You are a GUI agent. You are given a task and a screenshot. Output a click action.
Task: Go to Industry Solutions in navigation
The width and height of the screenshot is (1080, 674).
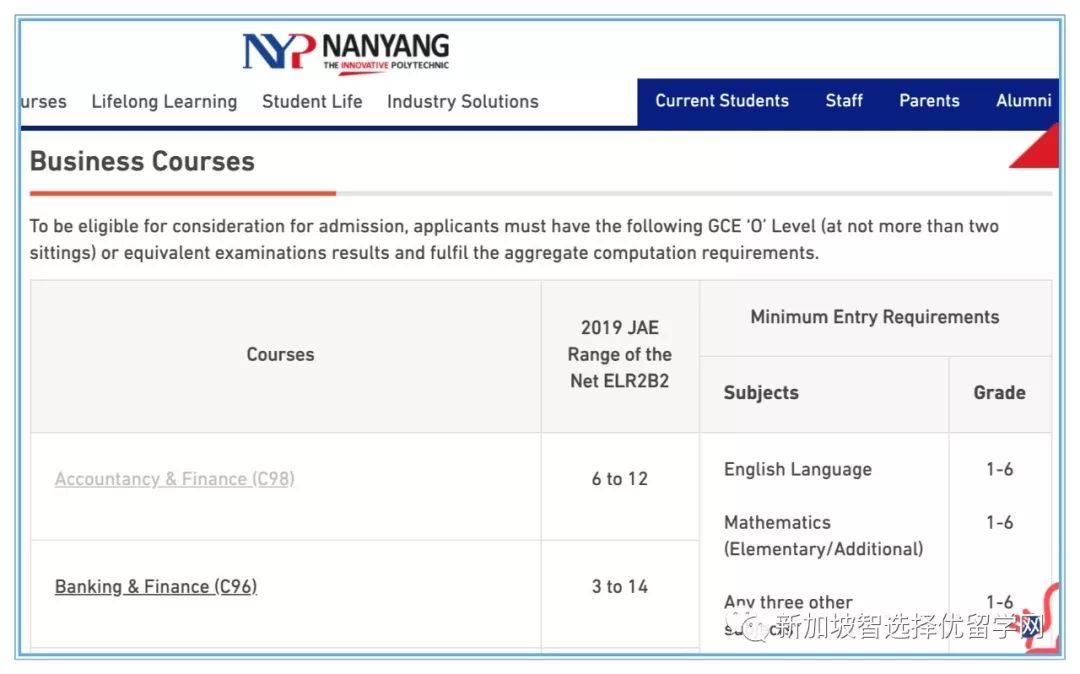462,101
